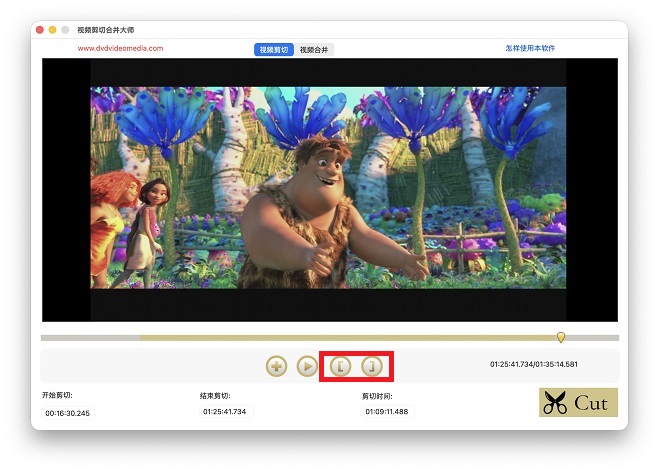Click the gold selected range of timeline
The height and width of the screenshot is (471, 659).
[350, 338]
